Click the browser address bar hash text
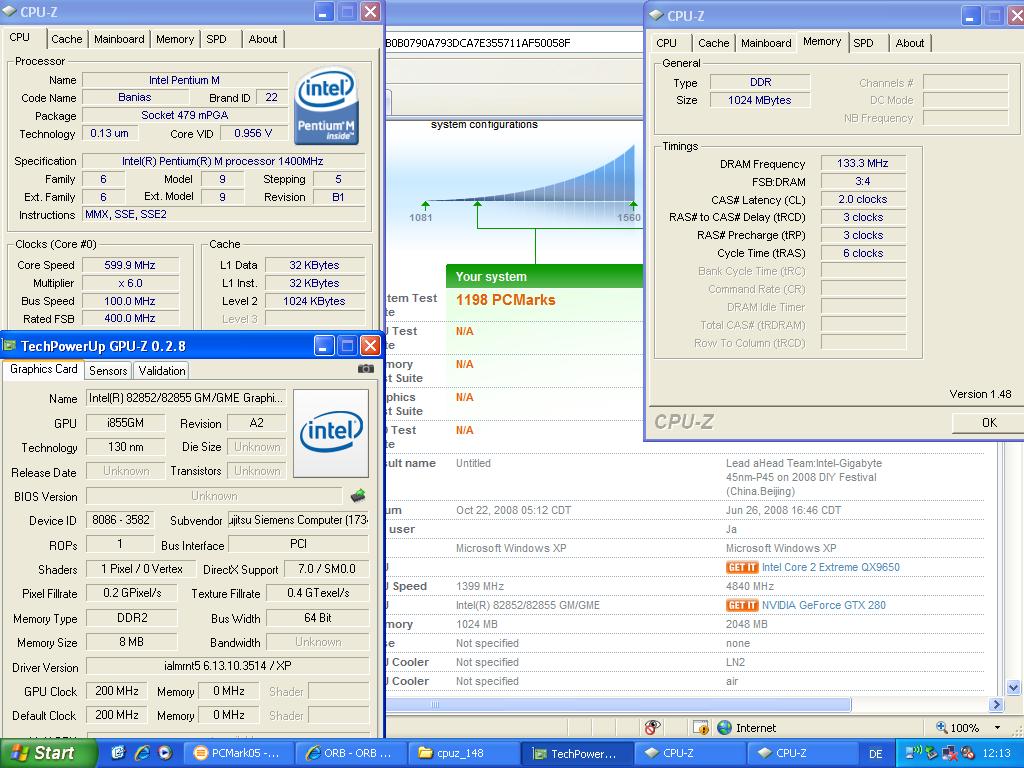Image resolution: width=1024 pixels, height=768 pixels. point(477,42)
